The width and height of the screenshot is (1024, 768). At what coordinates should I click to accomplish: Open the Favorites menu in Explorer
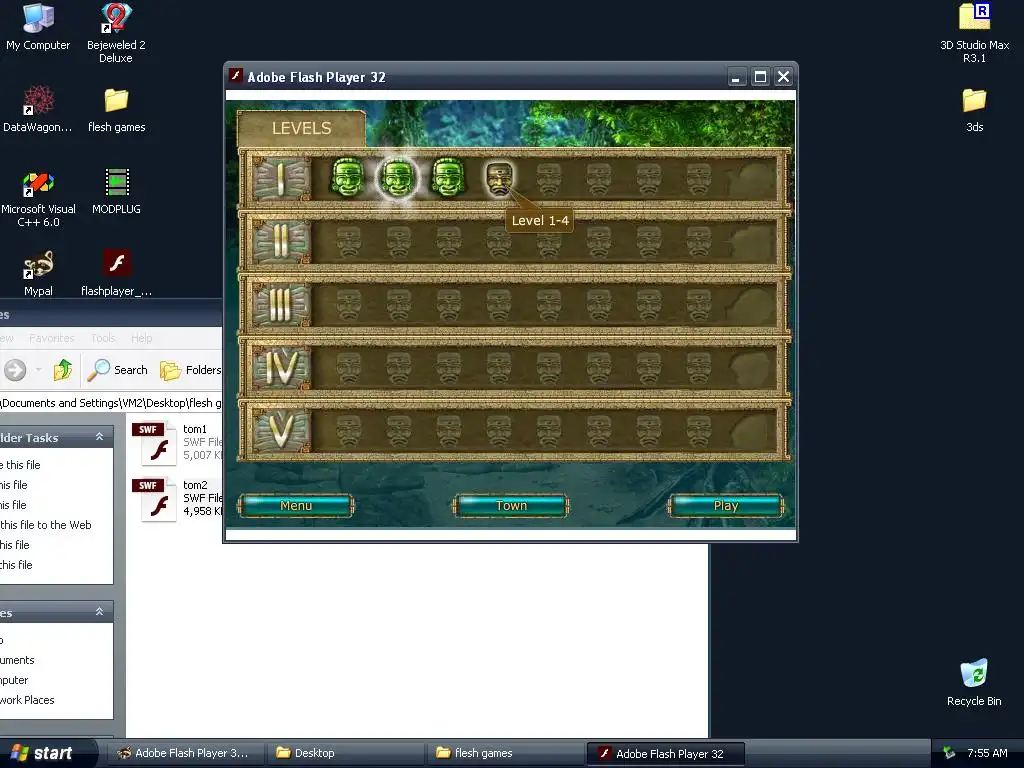click(52, 338)
